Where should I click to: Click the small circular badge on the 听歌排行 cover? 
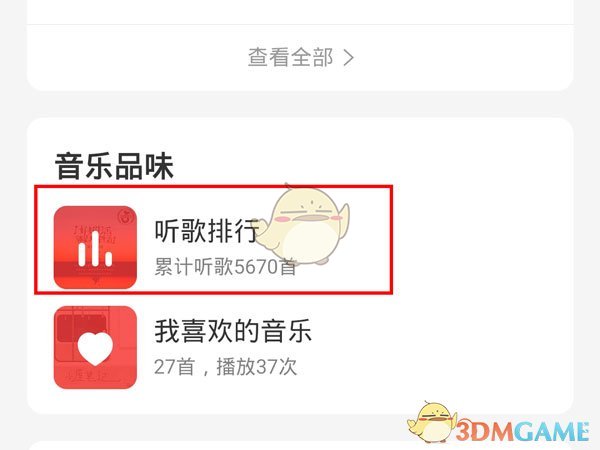(x=126, y=217)
